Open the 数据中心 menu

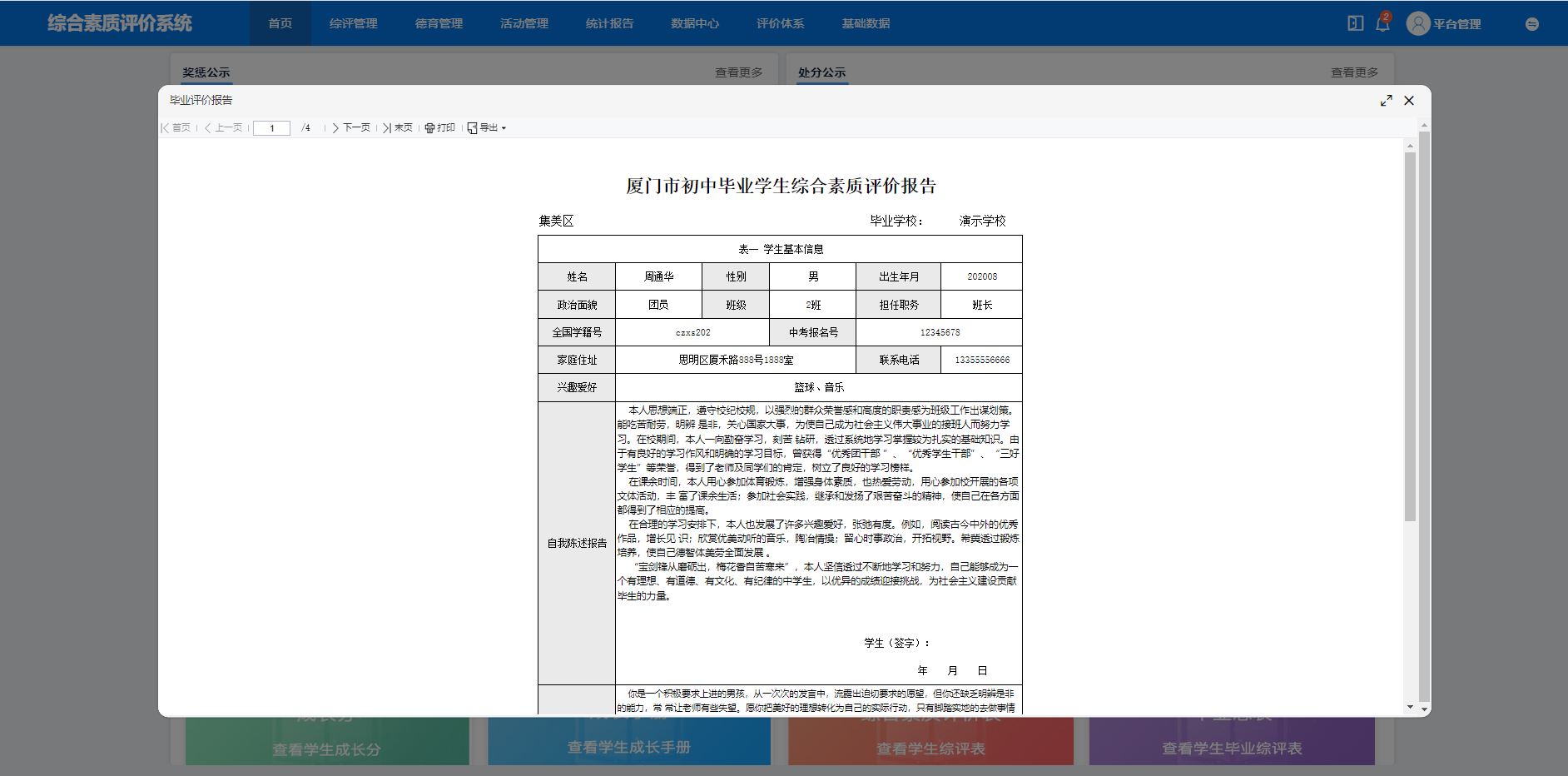tap(695, 23)
